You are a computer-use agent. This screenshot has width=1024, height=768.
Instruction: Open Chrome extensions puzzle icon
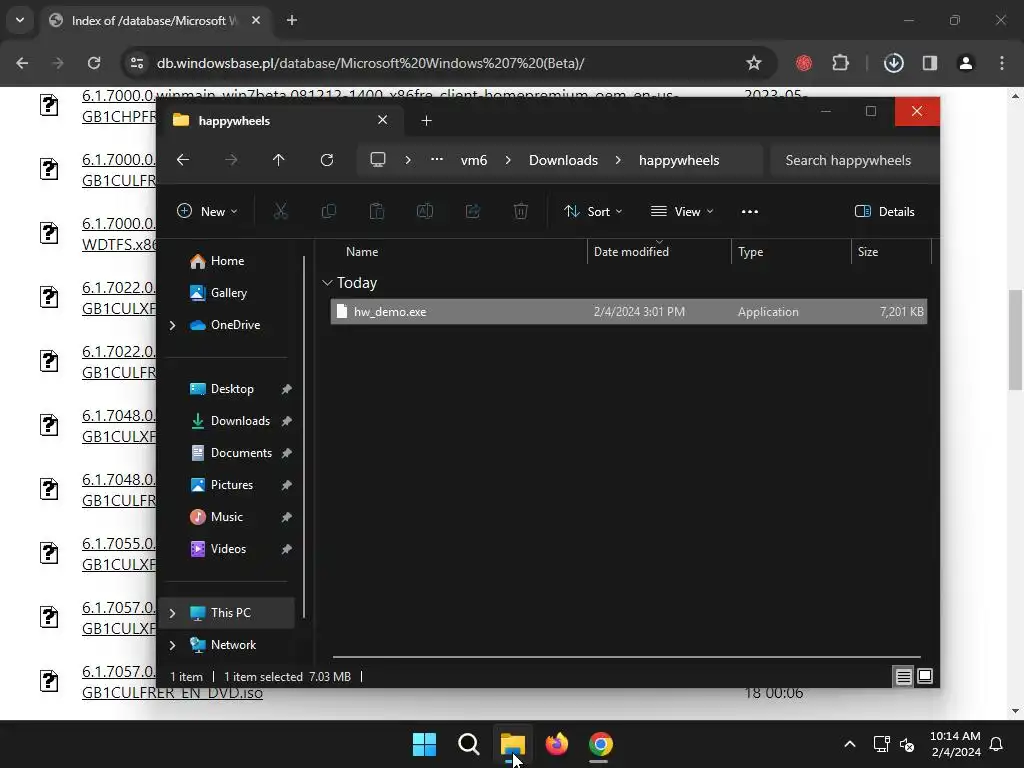840,63
